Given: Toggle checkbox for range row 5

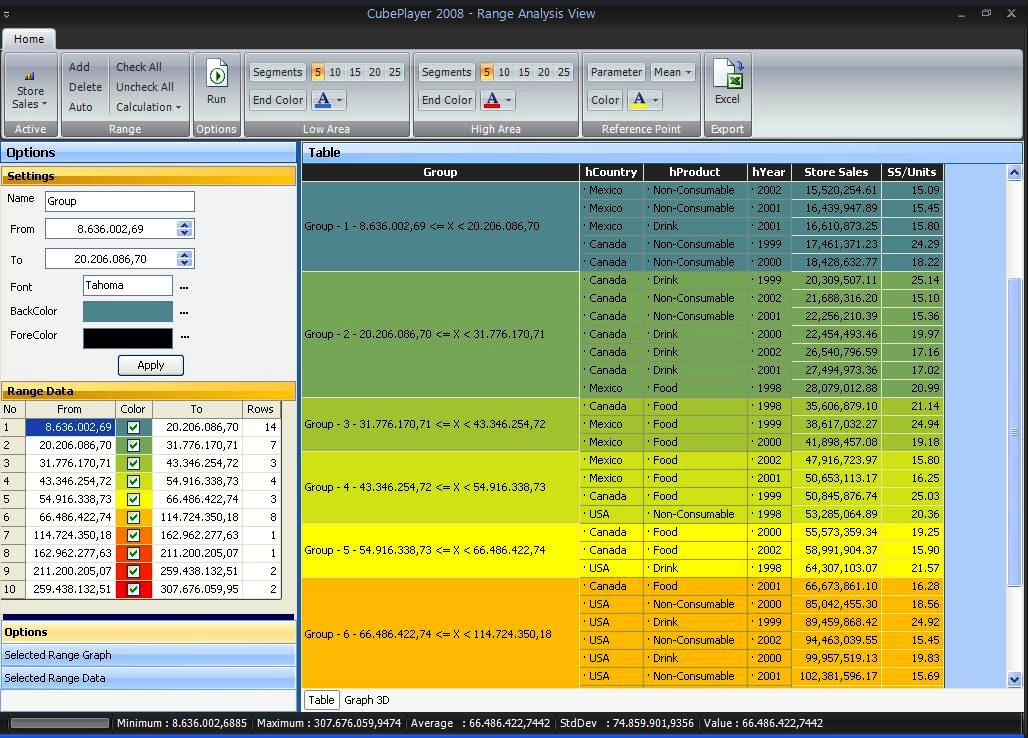Looking at the screenshot, I should click(x=134, y=499).
